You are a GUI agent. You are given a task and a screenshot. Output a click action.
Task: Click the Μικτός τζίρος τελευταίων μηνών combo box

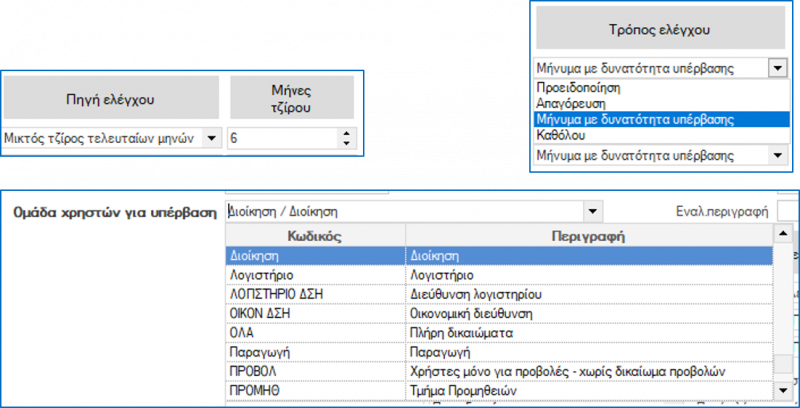pyautogui.click(x=111, y=138)
